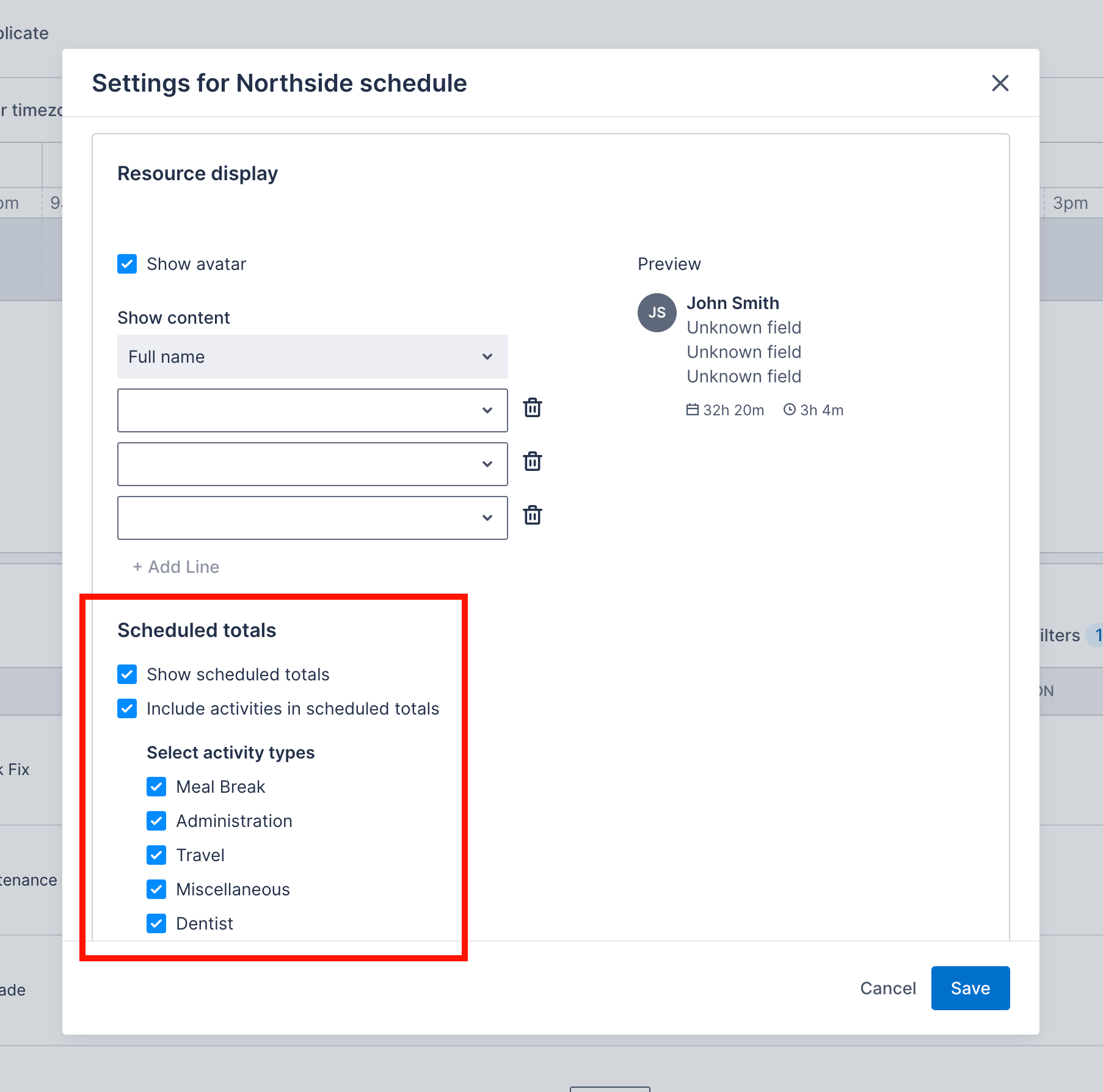This screenshot has height=1092, width=1103.
Task: Delete the second empty show content line
Action: point(531,462)
